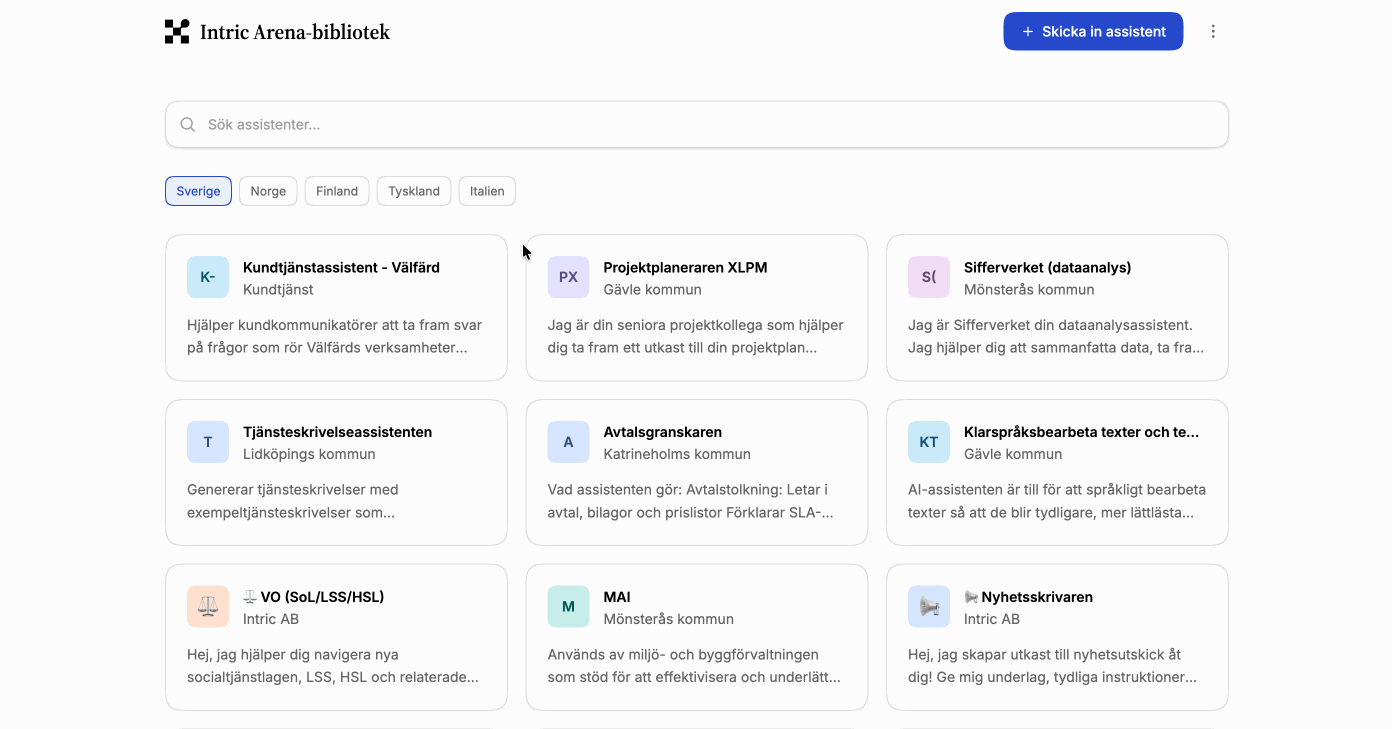Screen dimensions: 1392x729
Task: Click the PX avatar icon for Projektplaneraren
Action: coord(568,277)
